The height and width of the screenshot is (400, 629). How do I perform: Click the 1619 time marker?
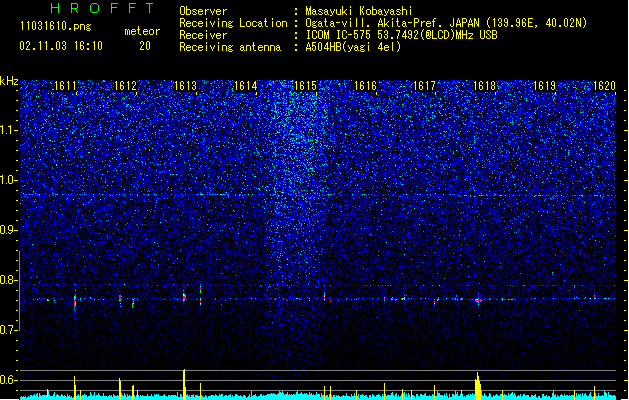pos(544,86)
